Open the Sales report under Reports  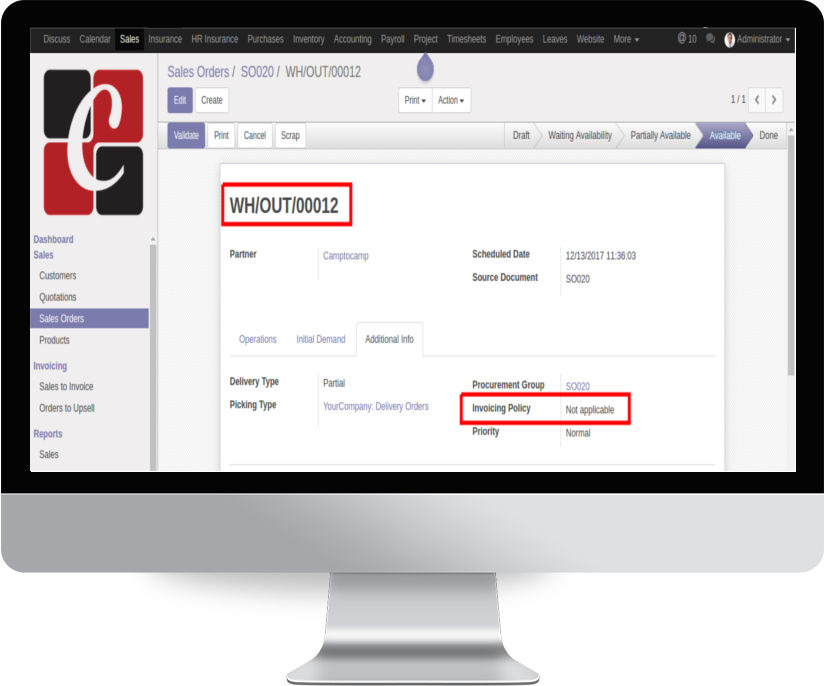(x=49, y=455)
